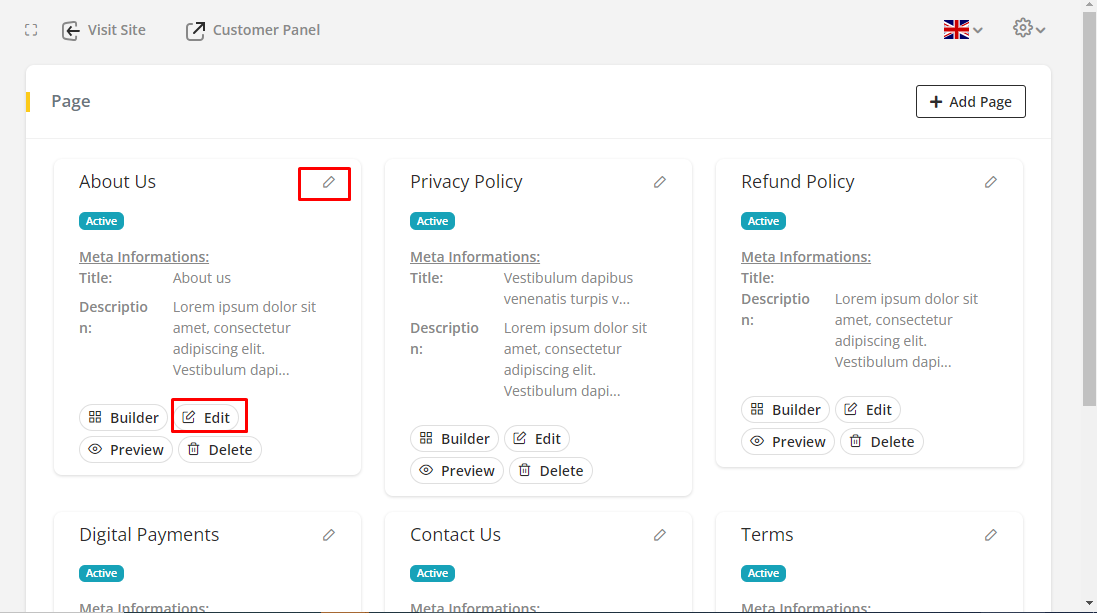
Task: Open Builder for the Refund Policy page
Action: [x=785, y=409]
